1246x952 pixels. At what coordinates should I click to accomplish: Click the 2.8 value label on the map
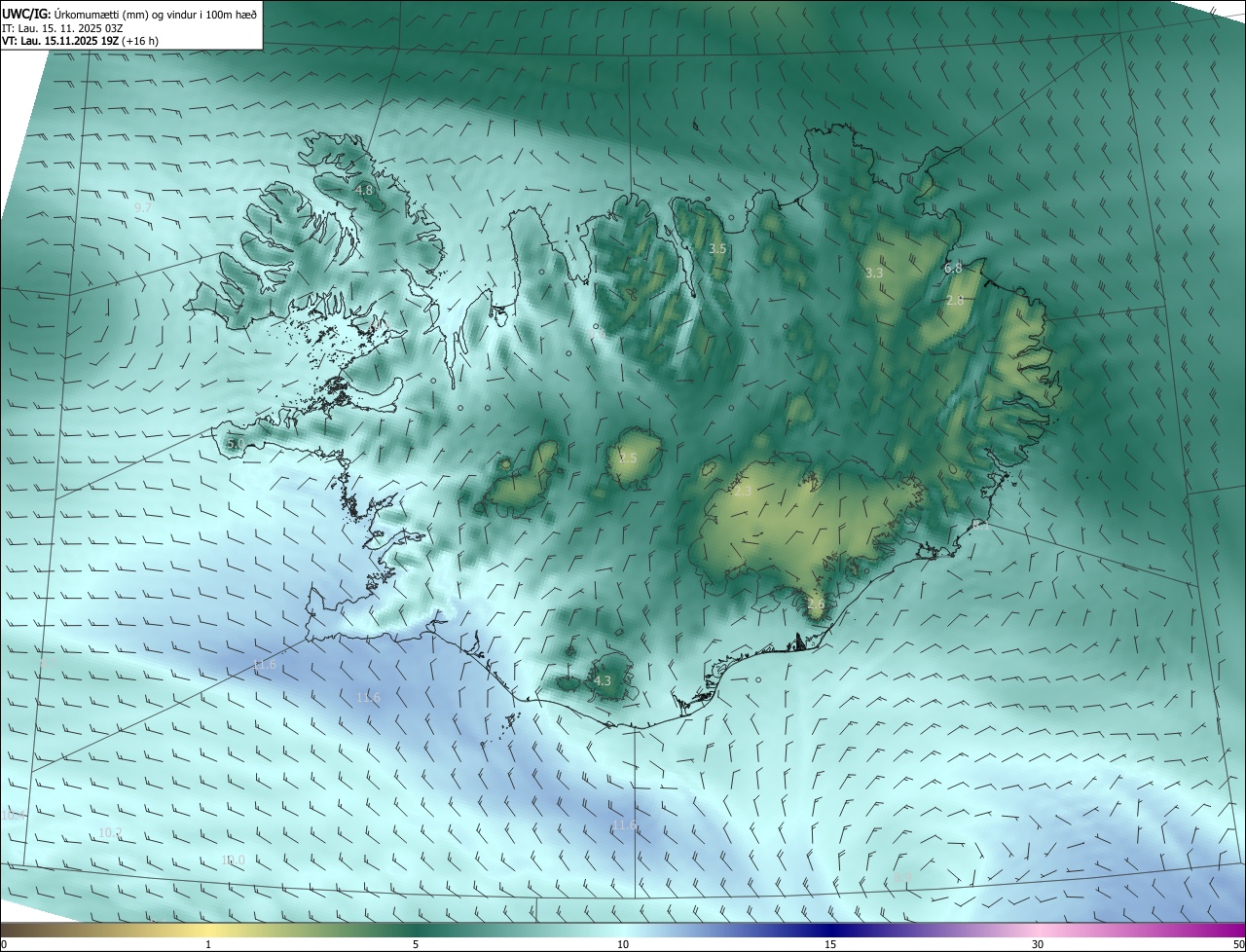[955, 301]
